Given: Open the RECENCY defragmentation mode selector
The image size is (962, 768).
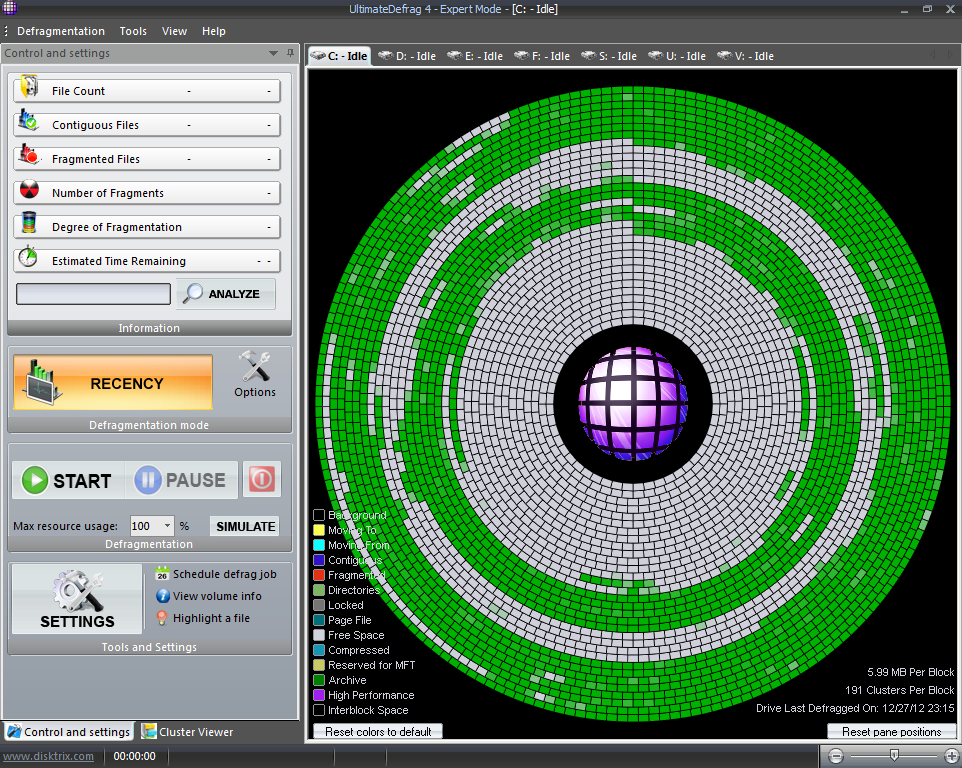Looking at the screenshot, I should [113, 383].
